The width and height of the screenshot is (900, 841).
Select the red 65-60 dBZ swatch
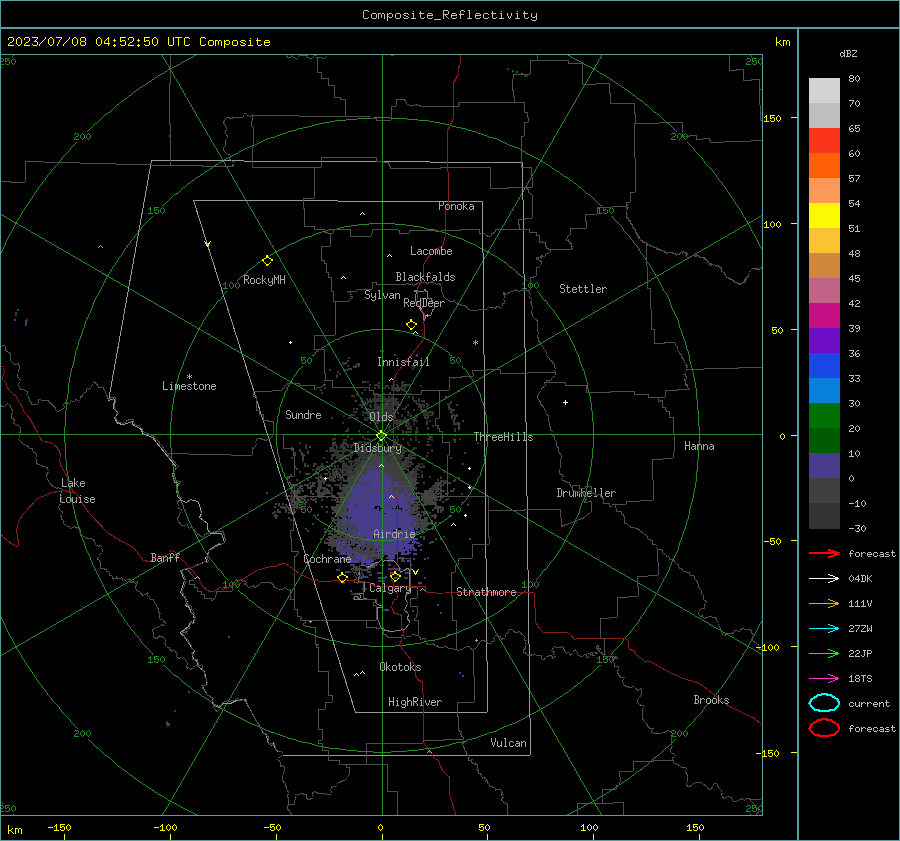point(824,141)
